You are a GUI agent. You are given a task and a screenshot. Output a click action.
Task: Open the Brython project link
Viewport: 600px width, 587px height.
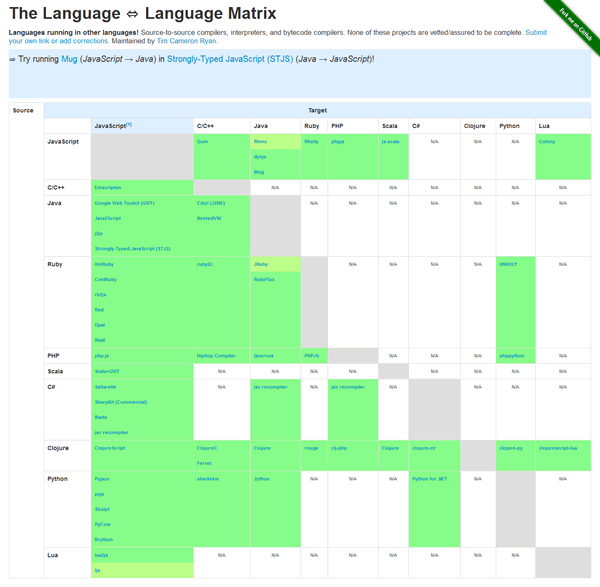pos(104,540)
